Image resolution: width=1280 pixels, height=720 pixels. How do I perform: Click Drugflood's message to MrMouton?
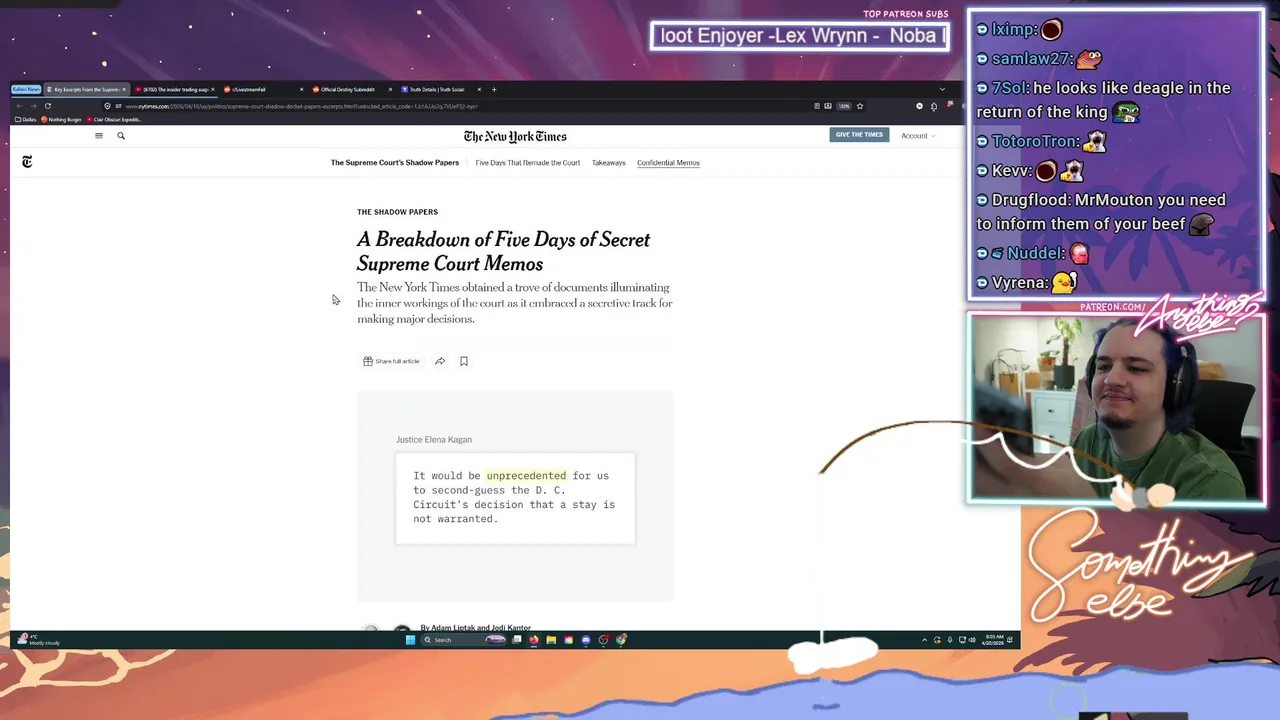1100,212
